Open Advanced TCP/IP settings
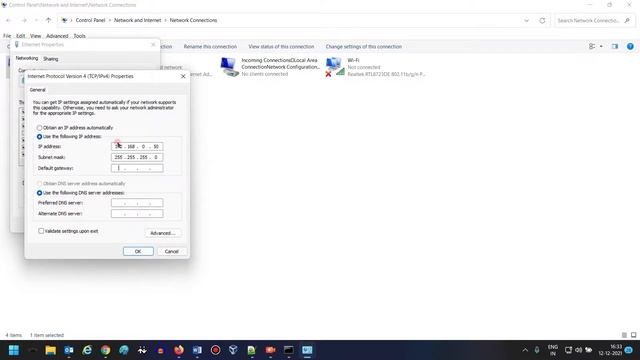 [x=163, y=233]
